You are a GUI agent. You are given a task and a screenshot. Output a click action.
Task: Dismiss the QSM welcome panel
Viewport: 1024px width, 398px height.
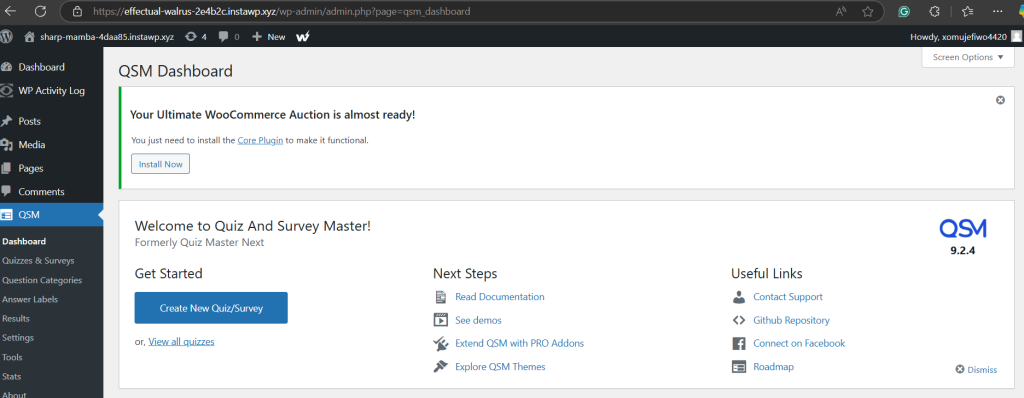point(976,369)
